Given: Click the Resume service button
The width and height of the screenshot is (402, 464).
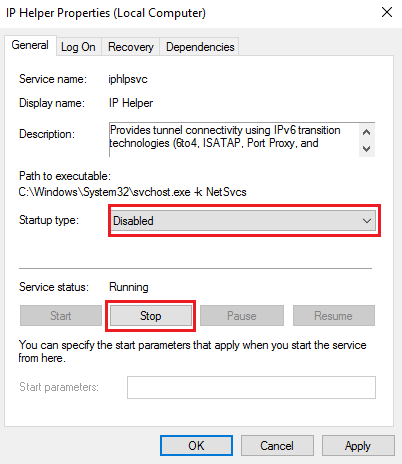Looking at the screenshot, I should point(334,316).
